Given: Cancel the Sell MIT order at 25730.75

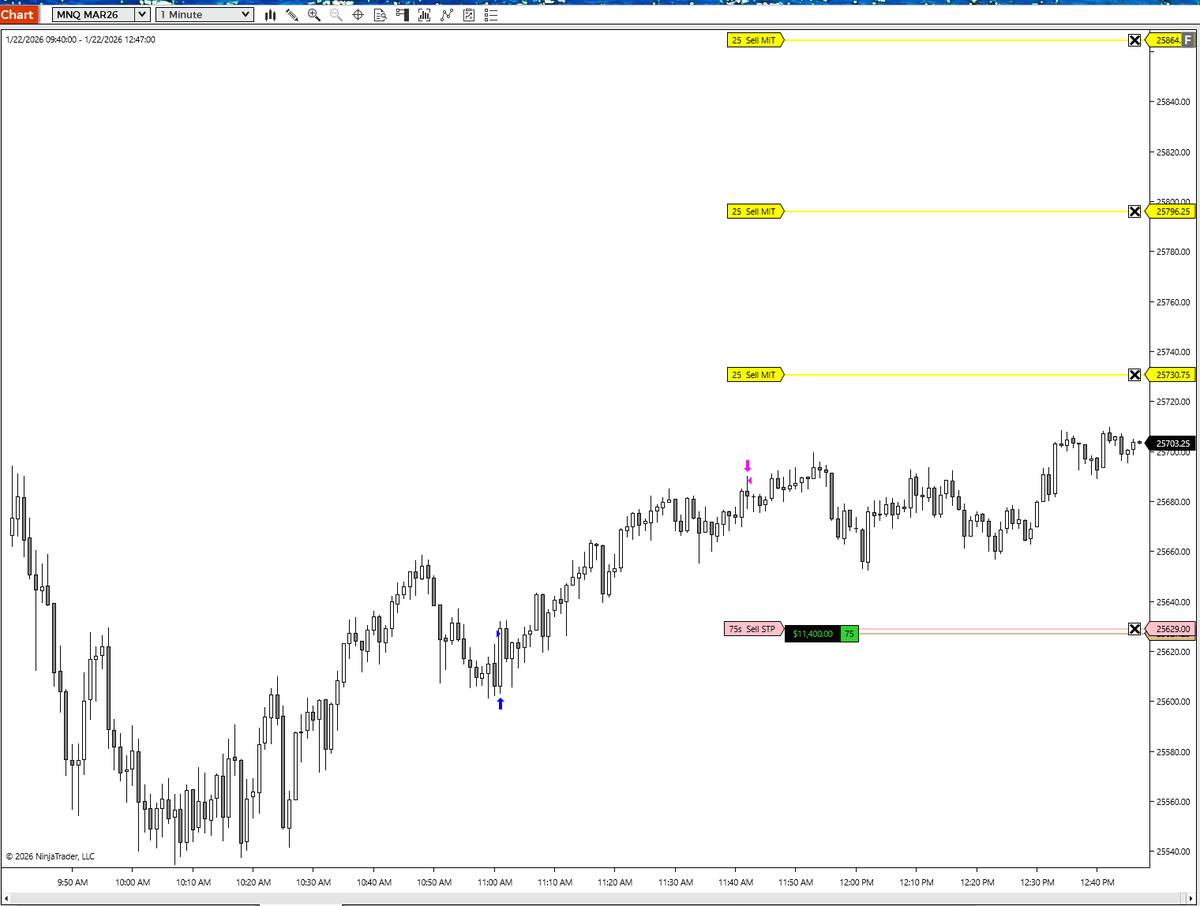Looking at the screenshot, I should [1134, 375].
